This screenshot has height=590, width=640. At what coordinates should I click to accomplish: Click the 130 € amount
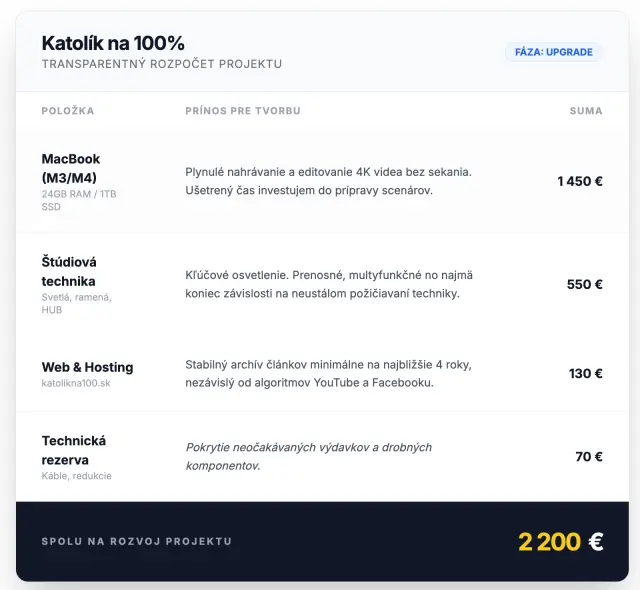tap(586, 373)
